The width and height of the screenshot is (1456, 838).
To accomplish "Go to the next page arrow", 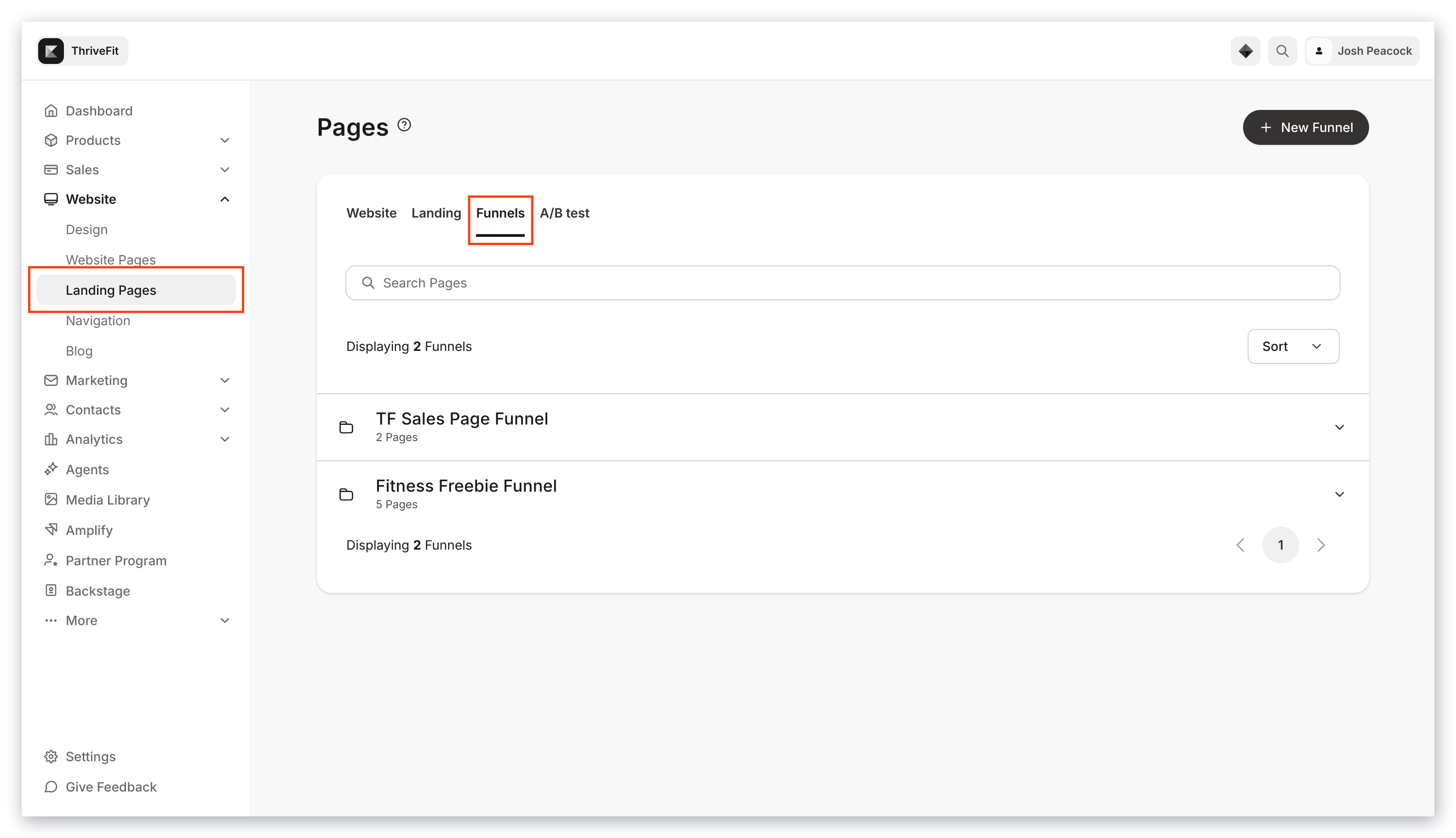I will pyautogui.click(x=1320, y=545).
